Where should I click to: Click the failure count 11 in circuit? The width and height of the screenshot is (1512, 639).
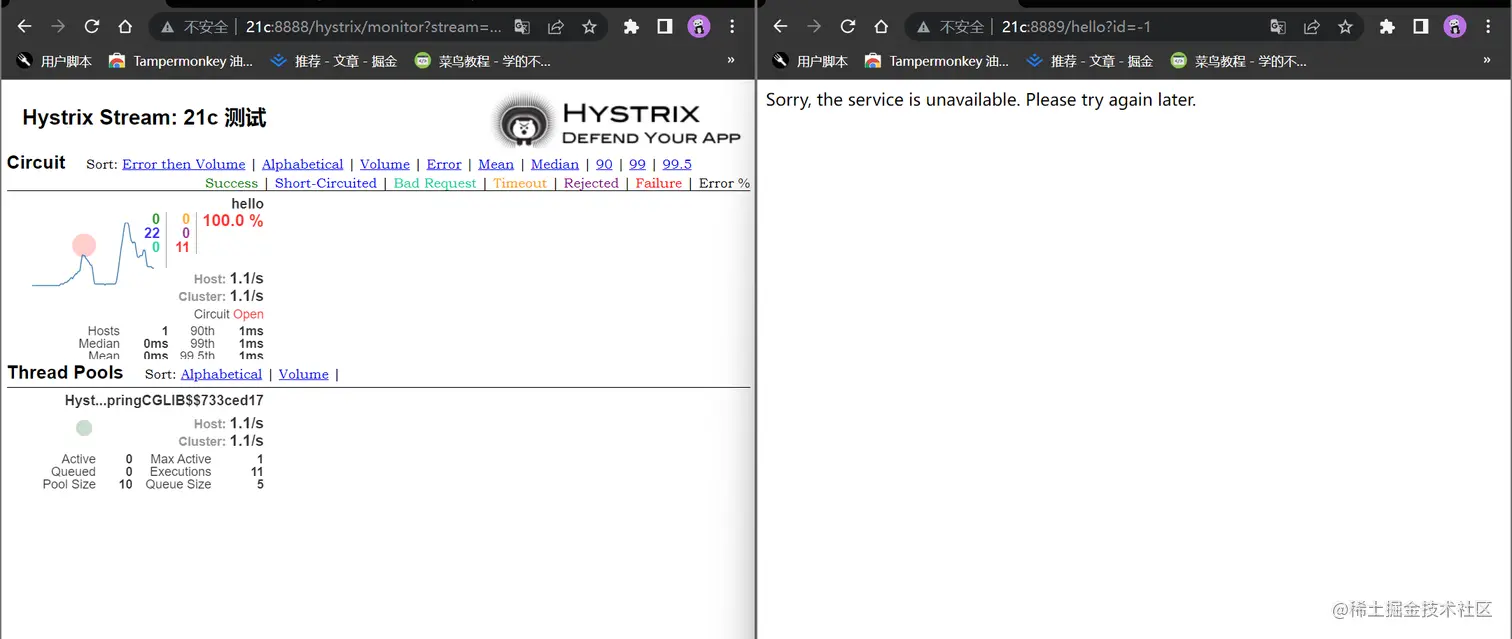coord(182,247)
